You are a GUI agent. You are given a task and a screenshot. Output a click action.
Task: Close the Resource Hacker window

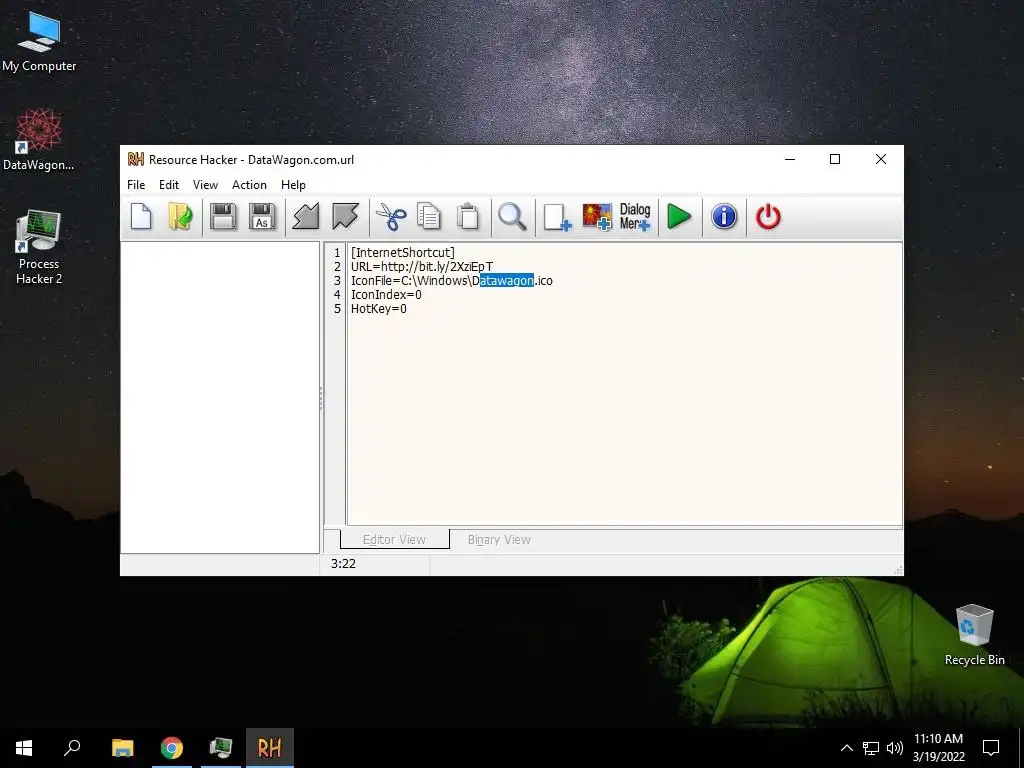[881, 159]
